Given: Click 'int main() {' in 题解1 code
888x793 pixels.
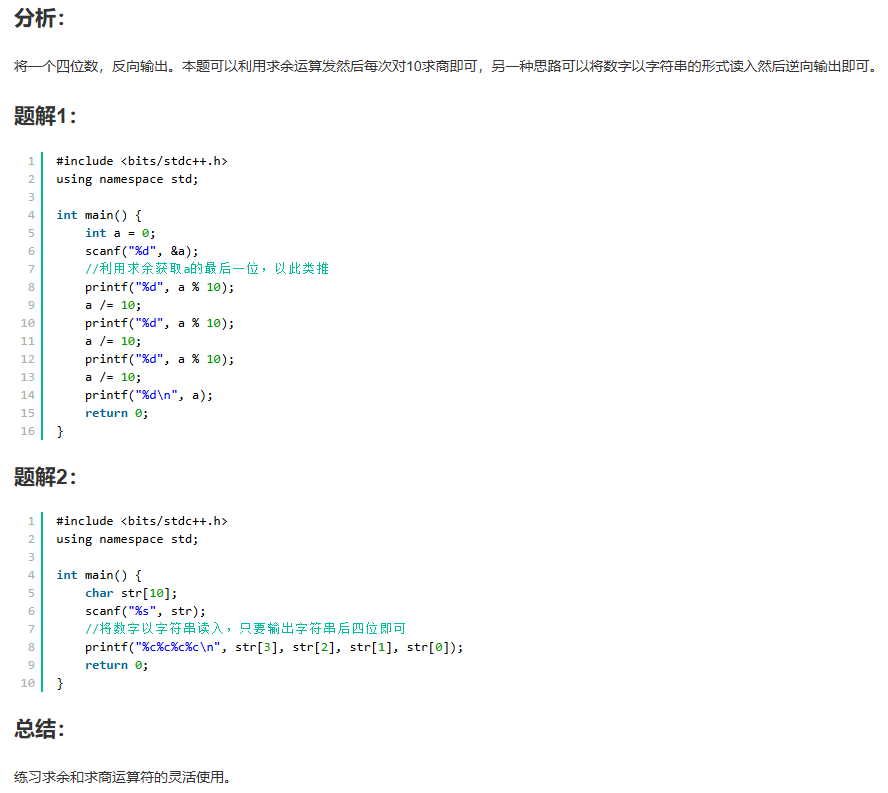Looking at the screenshot, I should tap(99, 215).
